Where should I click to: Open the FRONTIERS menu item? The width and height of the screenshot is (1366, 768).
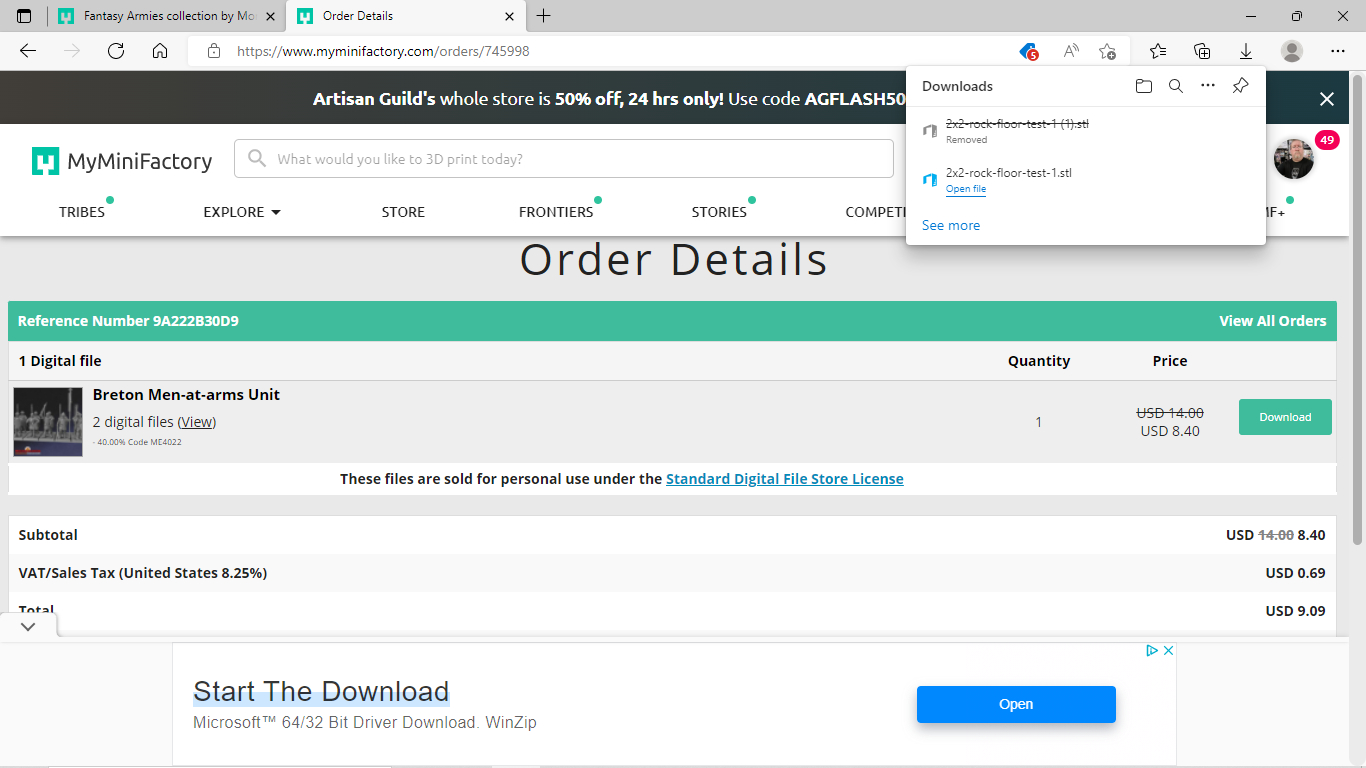point(556,212)
